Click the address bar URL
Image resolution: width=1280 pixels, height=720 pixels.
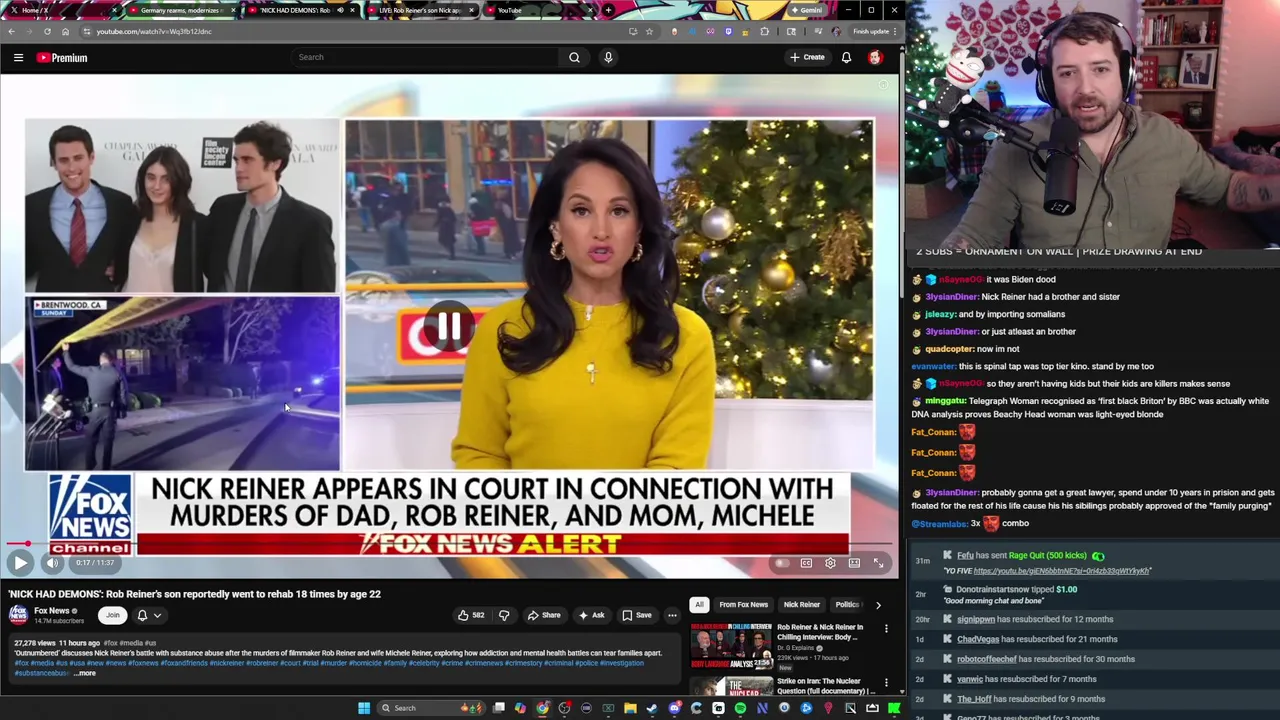(x=154, y=31)
